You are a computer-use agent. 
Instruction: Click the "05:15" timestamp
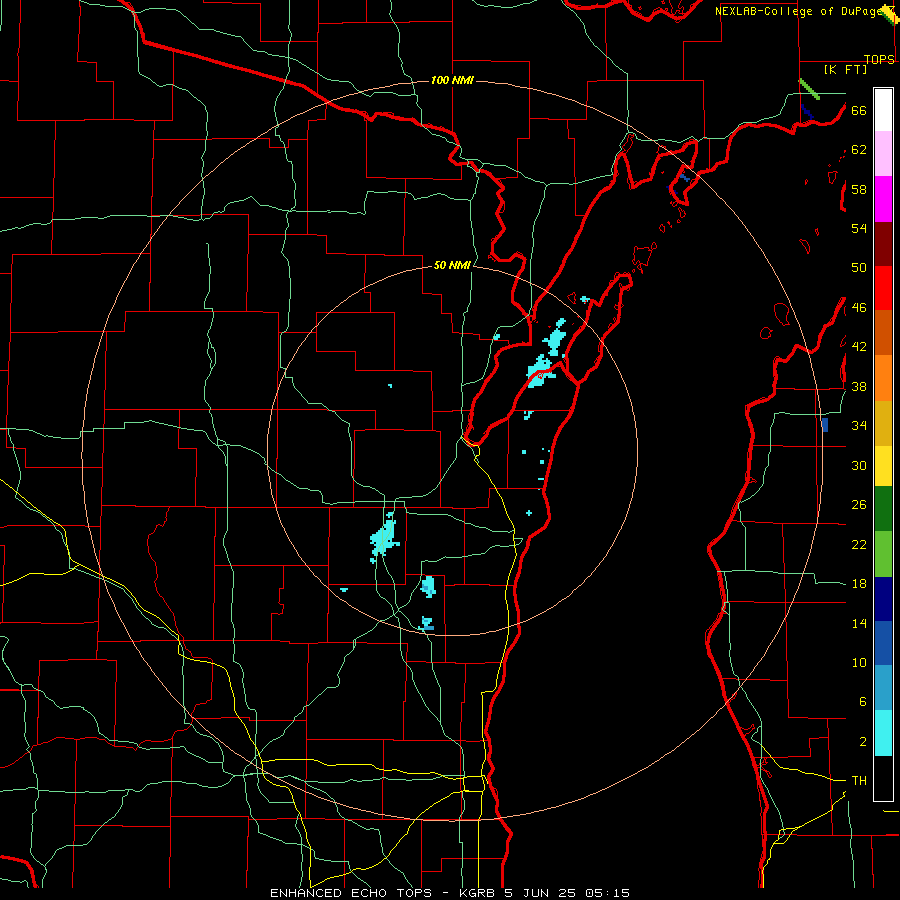click(x=607, y=893)
